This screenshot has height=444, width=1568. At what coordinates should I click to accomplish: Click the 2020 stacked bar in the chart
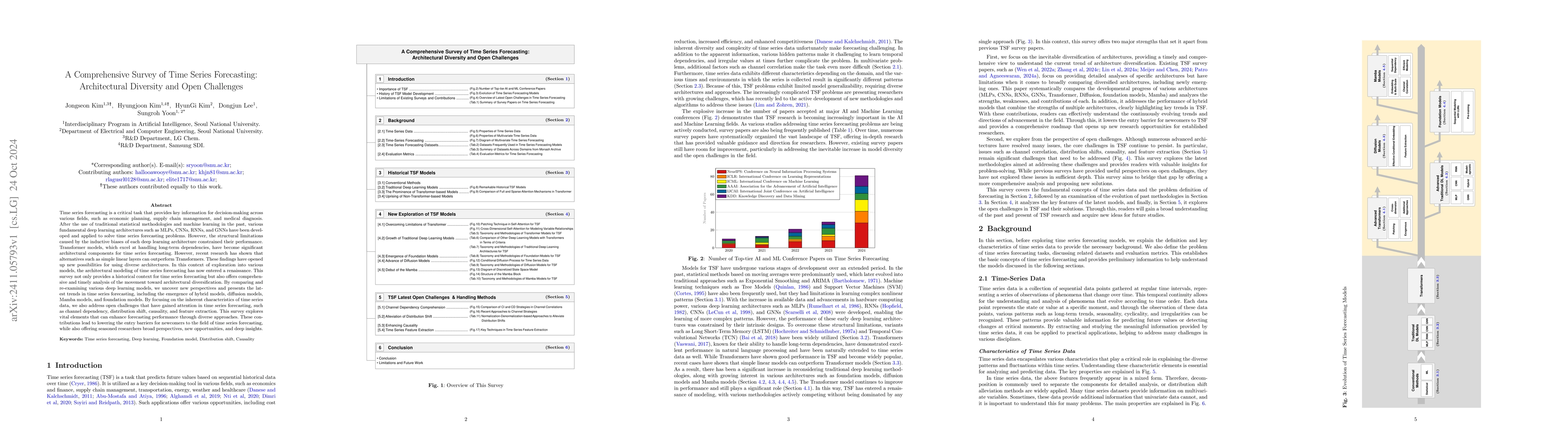[729, 243]
